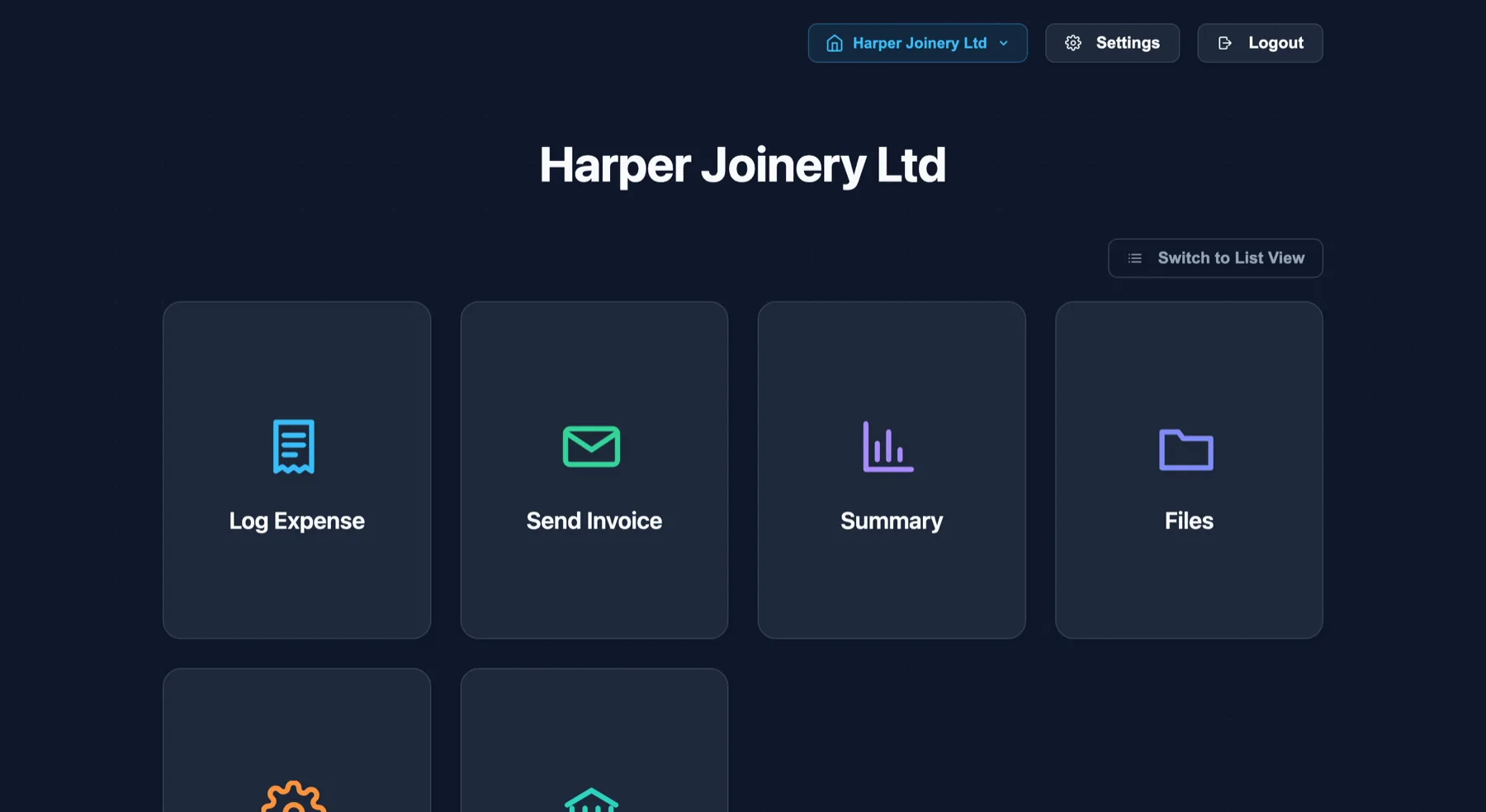This screenshot has height=812, width=1486.
Task: Open the Summary card label
Action: click(892, 521)
